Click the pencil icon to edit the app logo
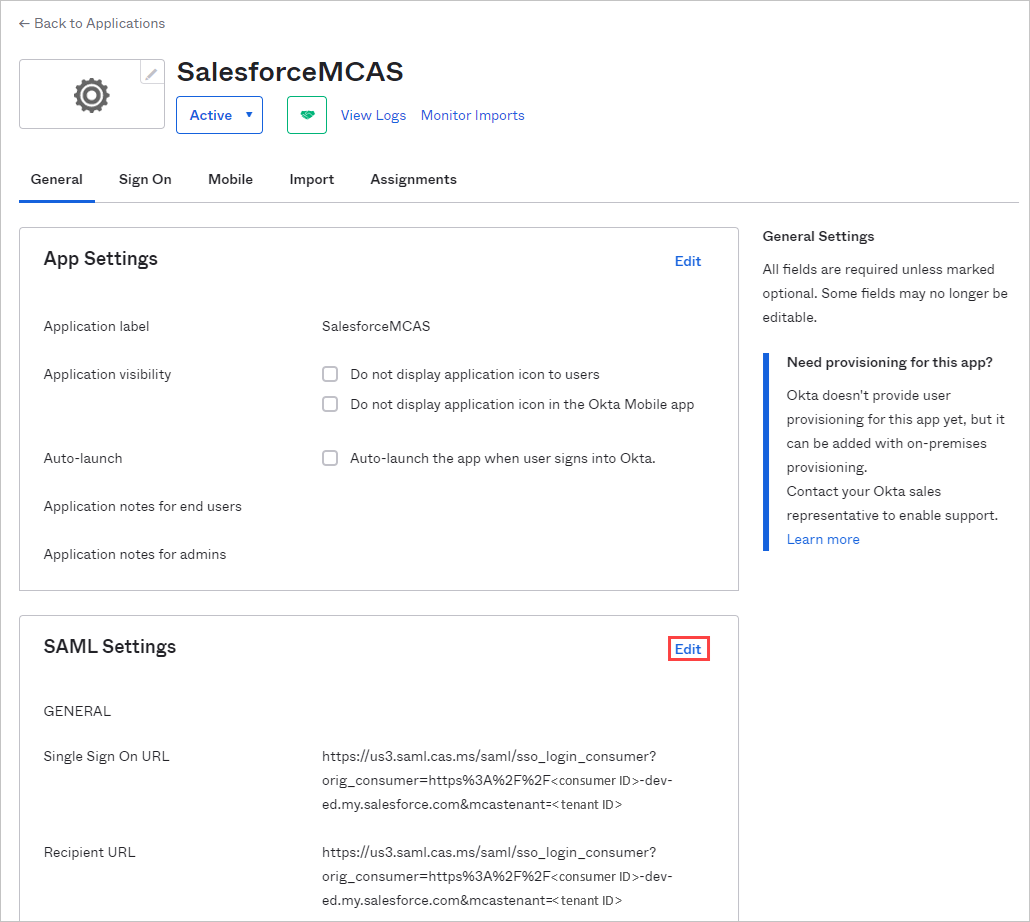Image resolution: width=1030 pixels, height=922 pixels. tap(151, 72)
